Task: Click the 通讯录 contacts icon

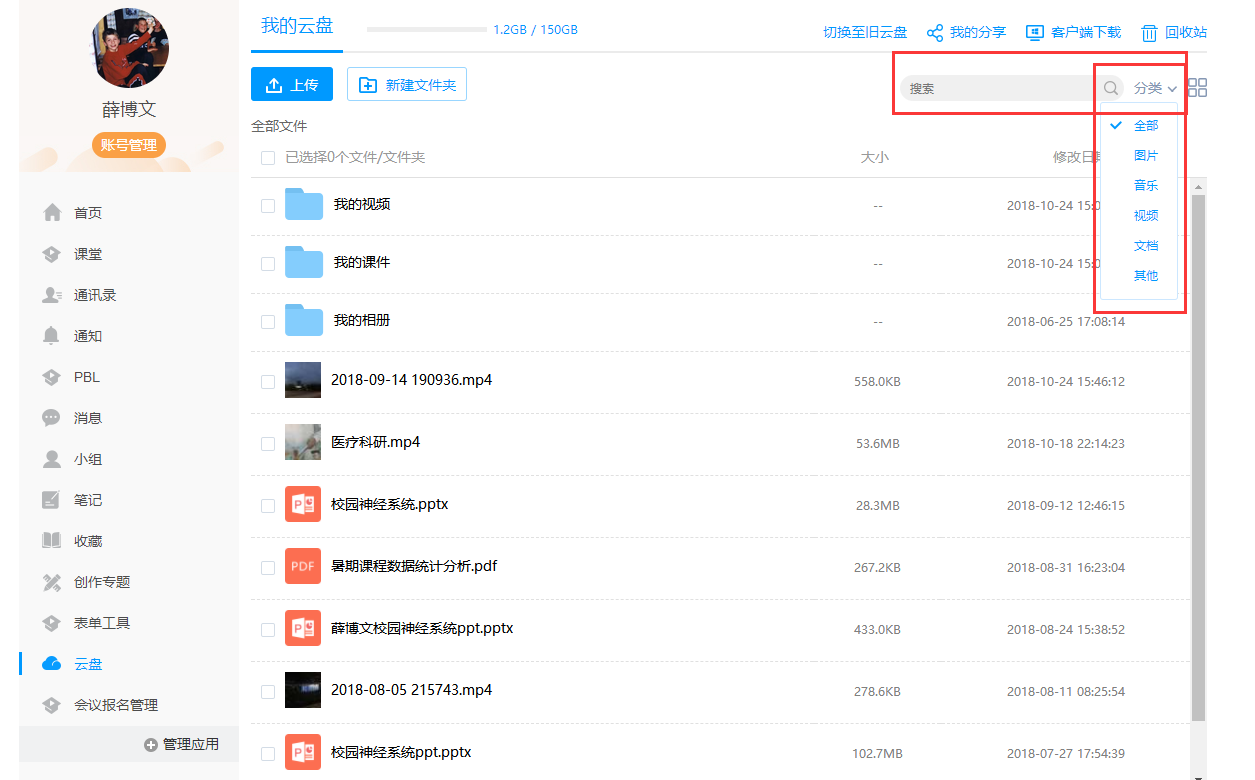Action: pyautogui.click(x=52, y=295)
